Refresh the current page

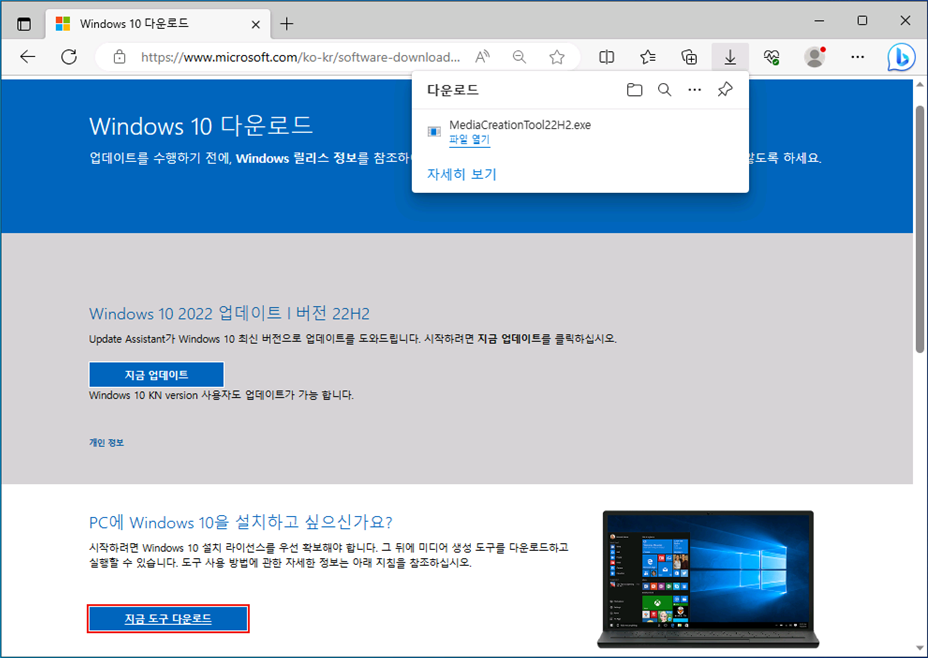69,57
